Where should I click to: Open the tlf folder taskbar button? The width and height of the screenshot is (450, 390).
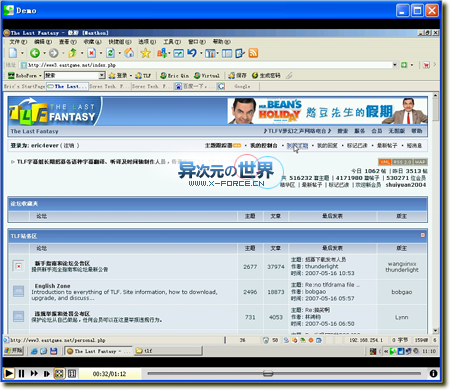[x=168, y=351]
